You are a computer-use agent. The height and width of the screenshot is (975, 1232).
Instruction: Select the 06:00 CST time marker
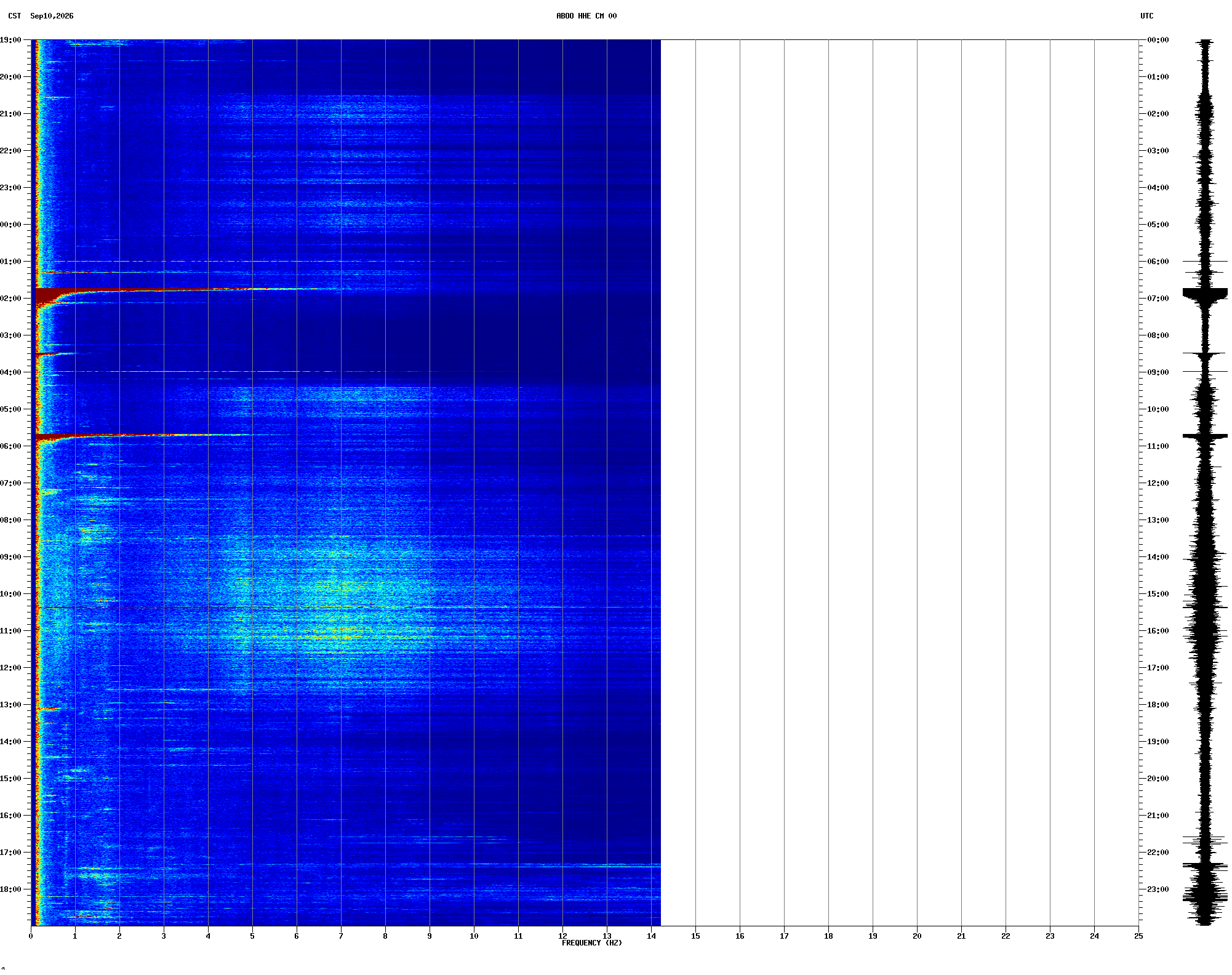pos(10,446)
